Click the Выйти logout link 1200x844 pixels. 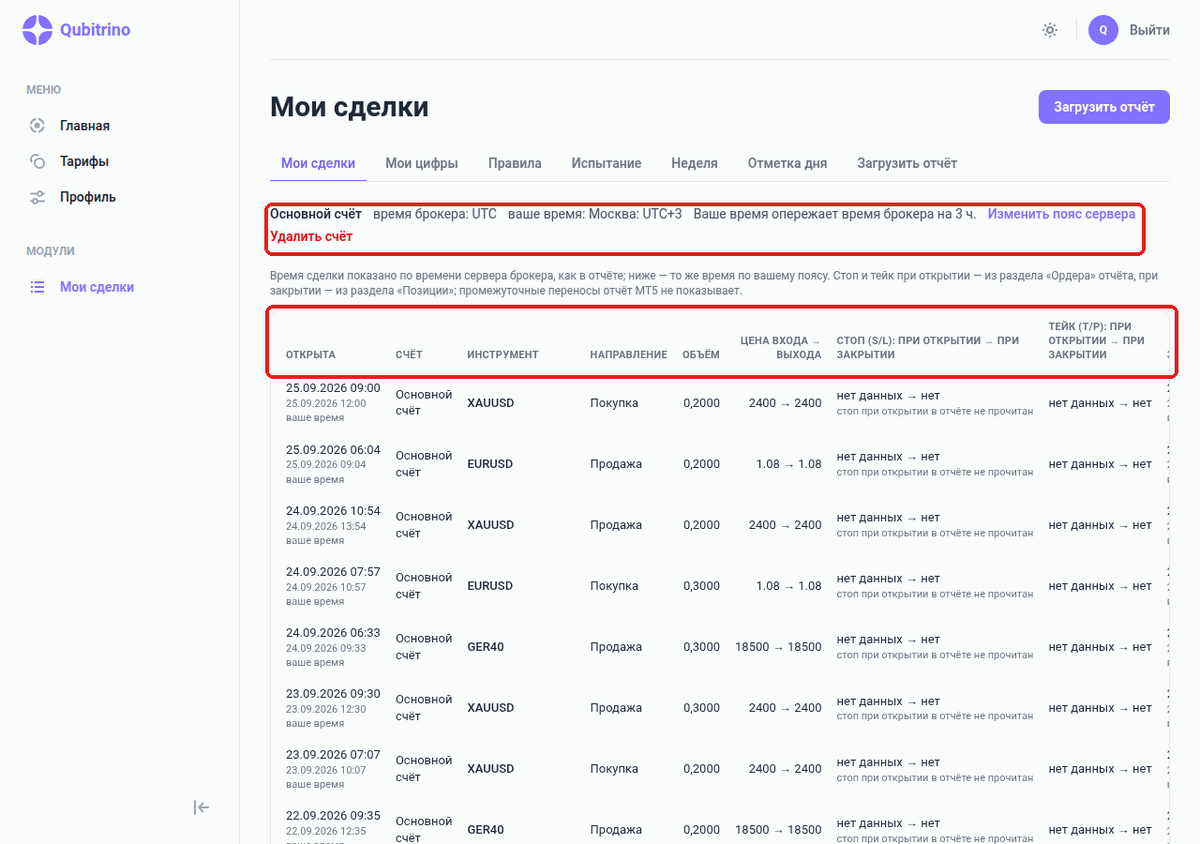pos(1150,30)
